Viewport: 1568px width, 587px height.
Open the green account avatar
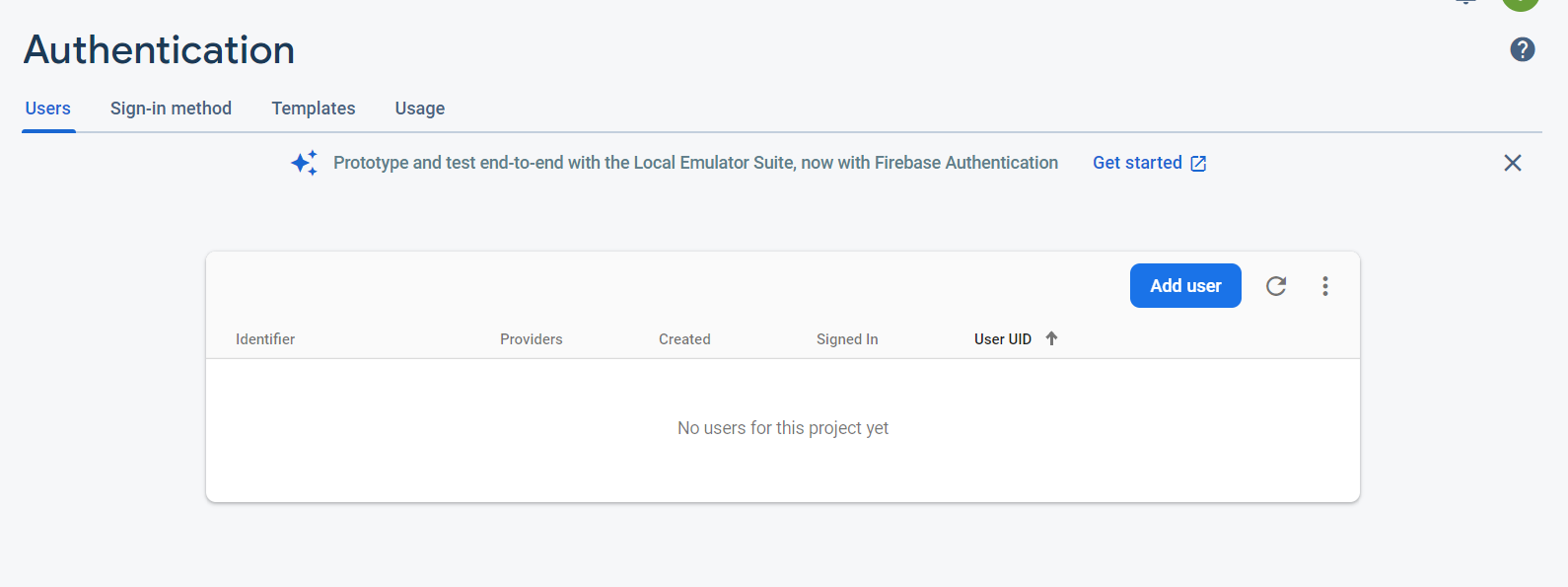[x=1520, y=3]
